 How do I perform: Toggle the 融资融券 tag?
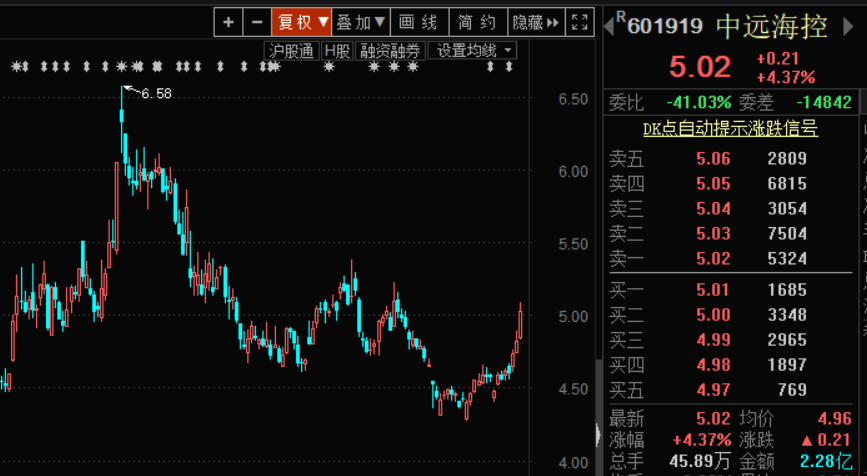[x=392, y=50]
